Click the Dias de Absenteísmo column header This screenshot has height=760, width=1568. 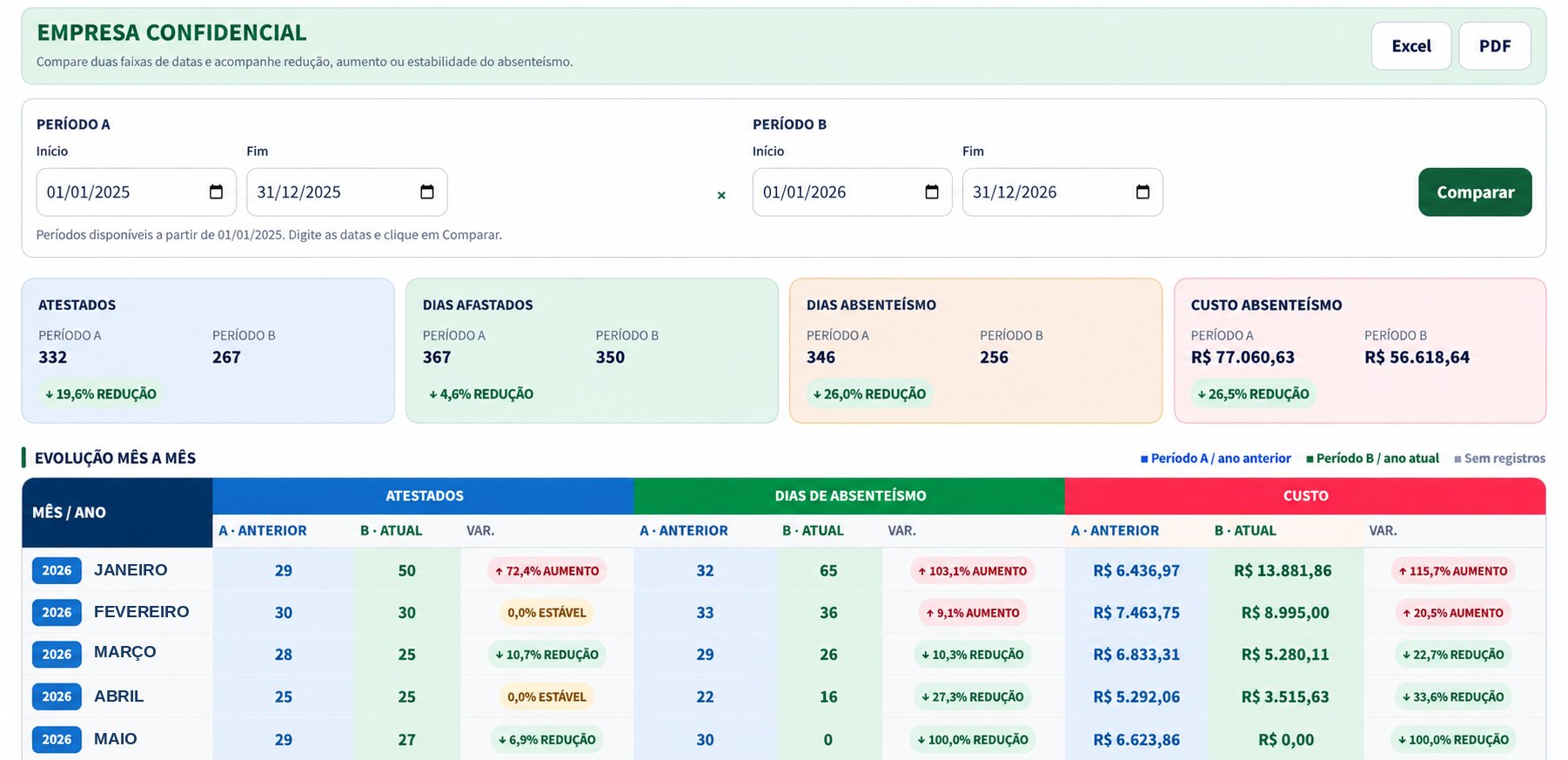tap(849, 495)
